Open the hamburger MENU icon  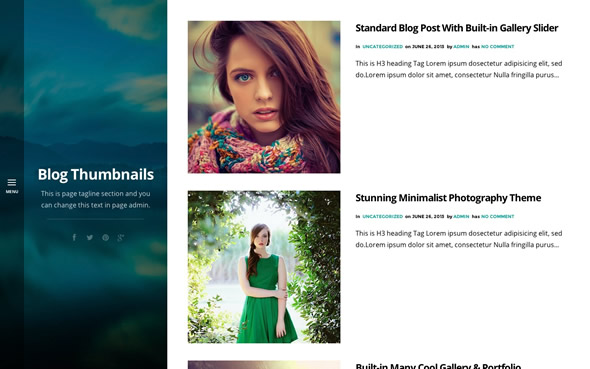point(12,182)
